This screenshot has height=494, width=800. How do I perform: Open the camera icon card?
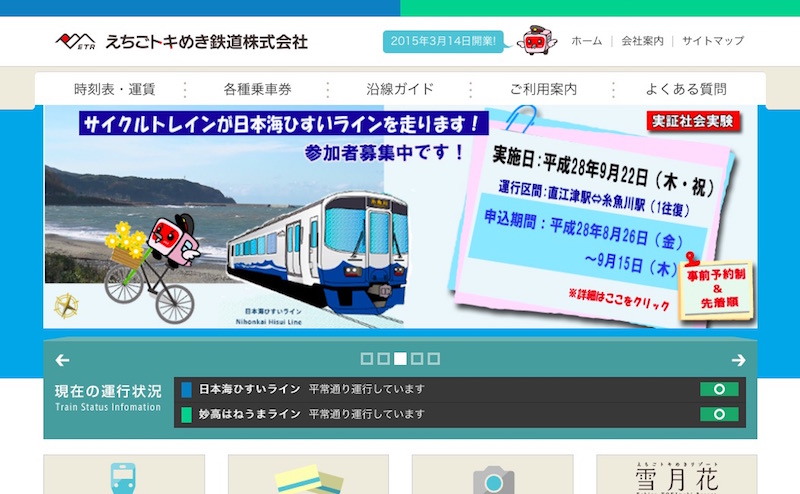(492, 474)
